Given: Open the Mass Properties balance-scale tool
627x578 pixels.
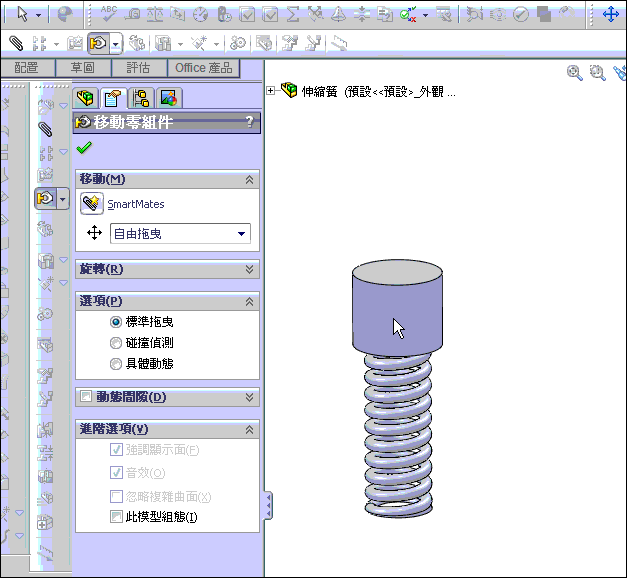Looking at the screenshot, I should (x=155, y=15).
